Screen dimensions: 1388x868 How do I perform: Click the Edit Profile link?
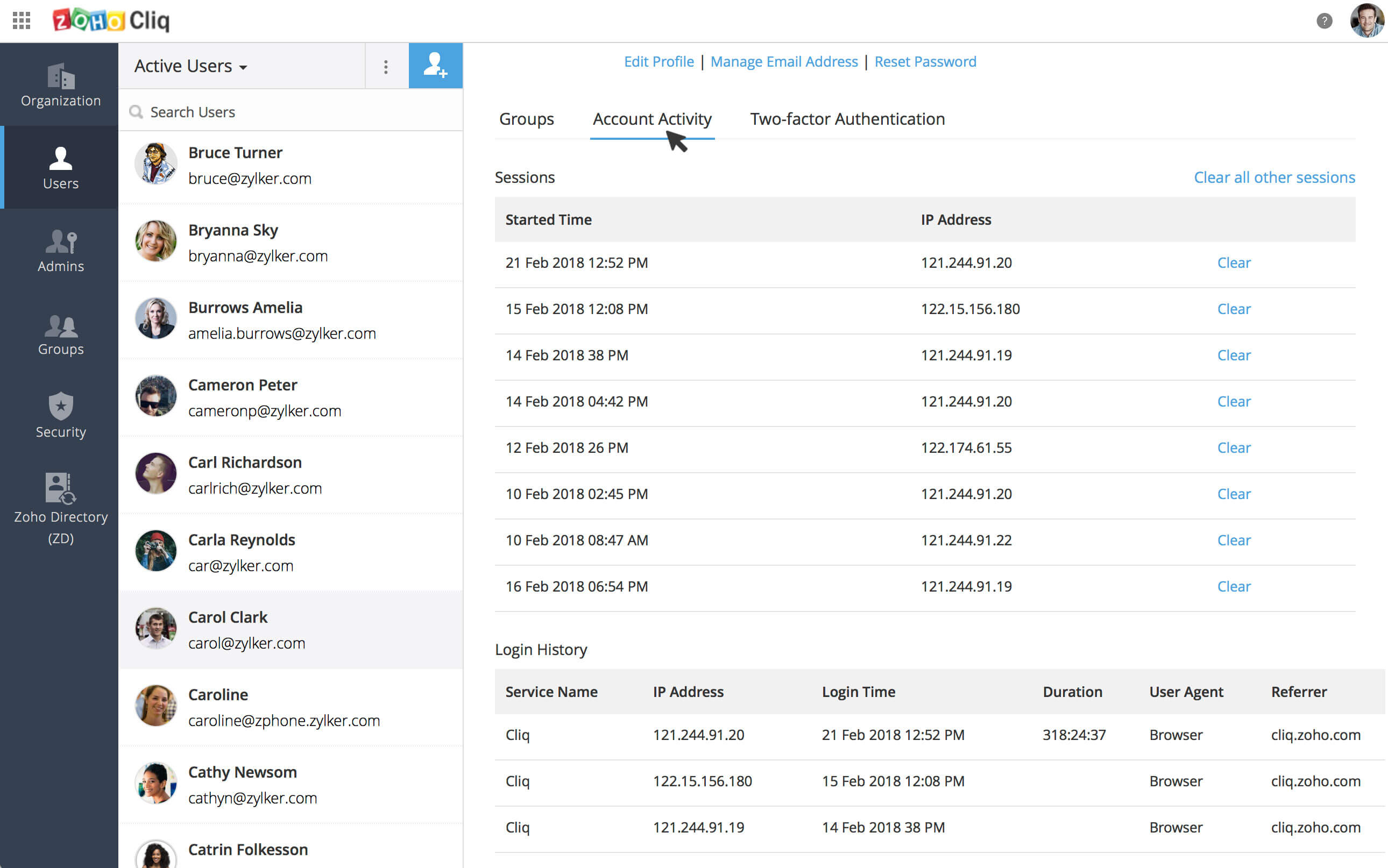[658, 61]
